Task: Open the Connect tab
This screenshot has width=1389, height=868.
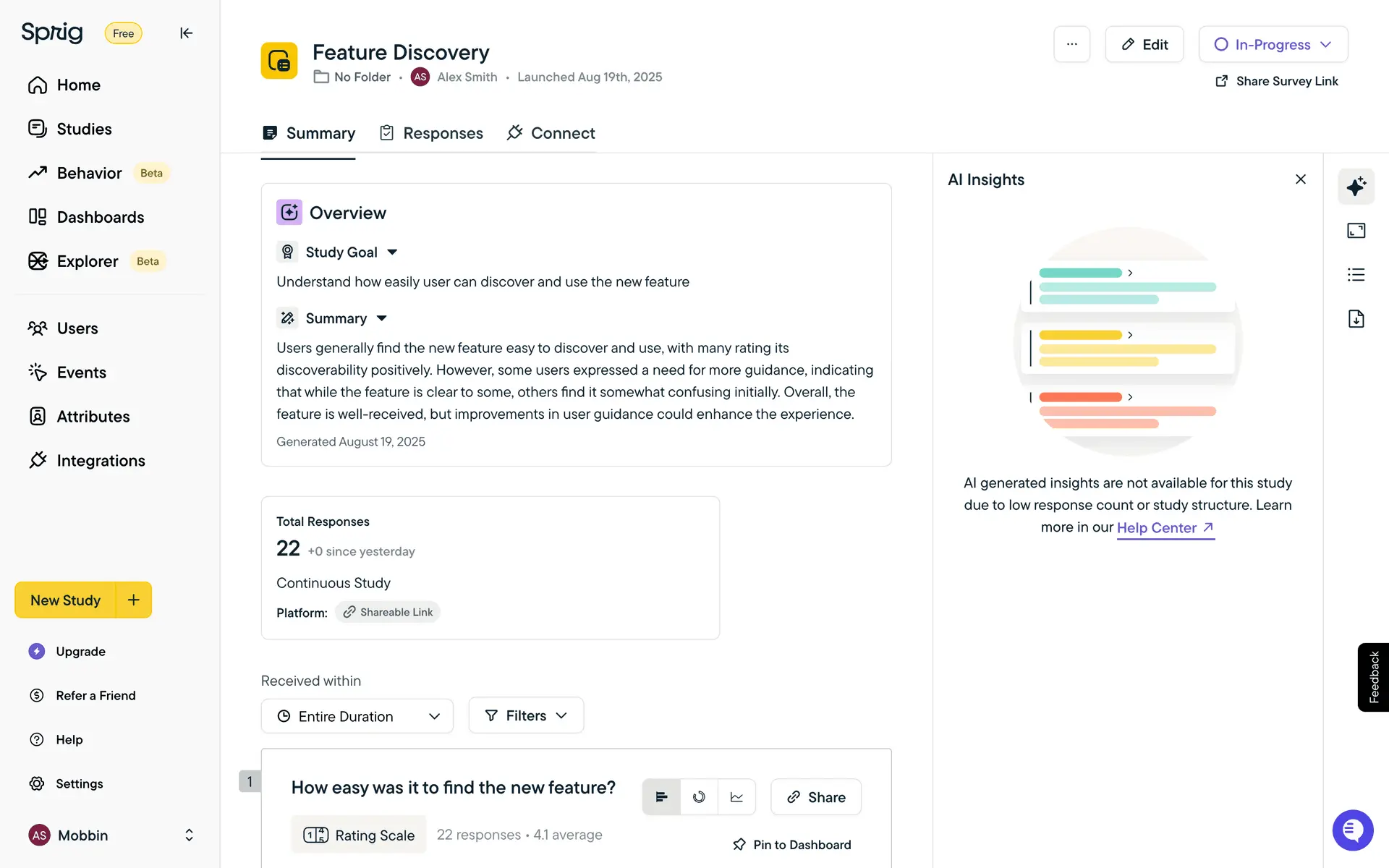Action: pos(551,133)
